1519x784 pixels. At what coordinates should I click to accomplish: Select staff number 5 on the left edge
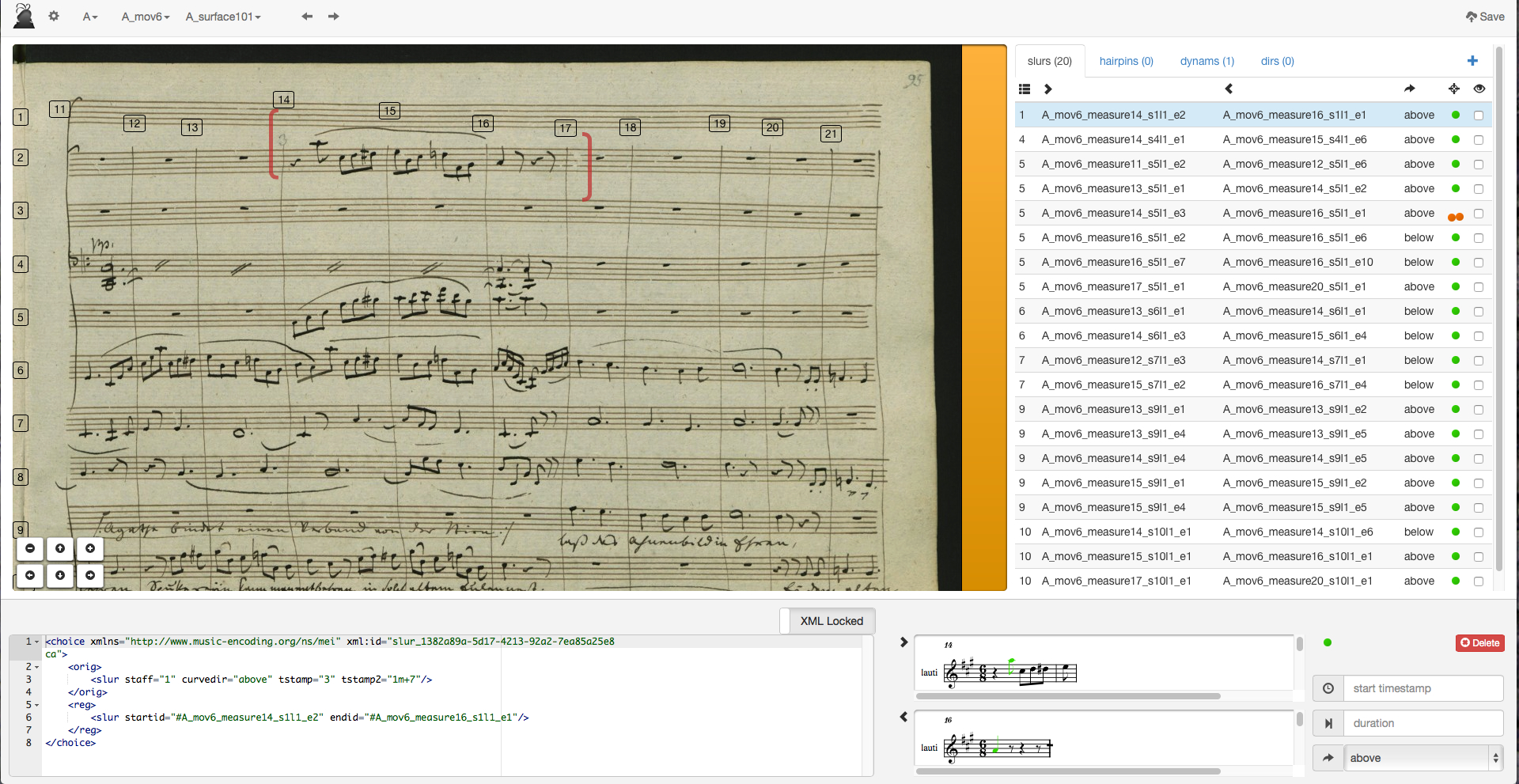(x=21, y=317)
